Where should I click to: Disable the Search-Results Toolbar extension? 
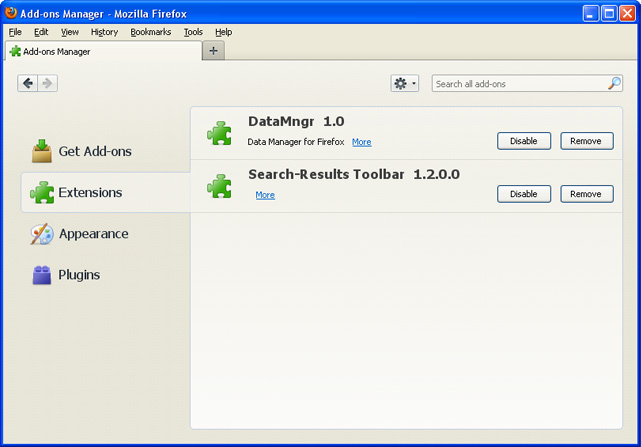[x=524, y=194]
